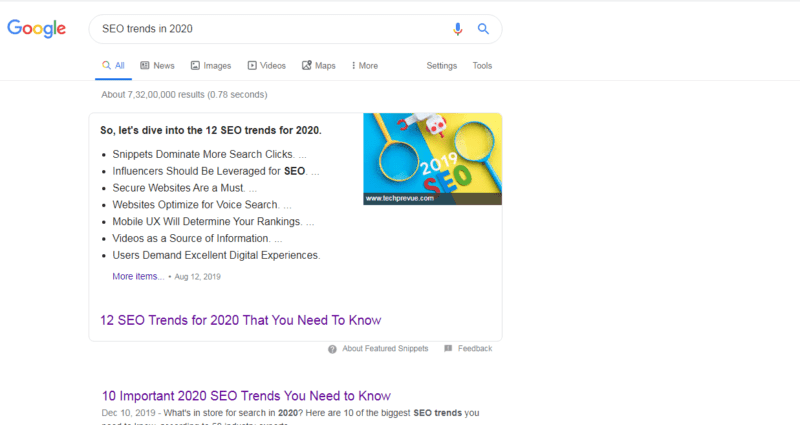This screenshot has width=800, height=425.
Task: Click the Maps tab pin icon
Action: coord(307,65)
